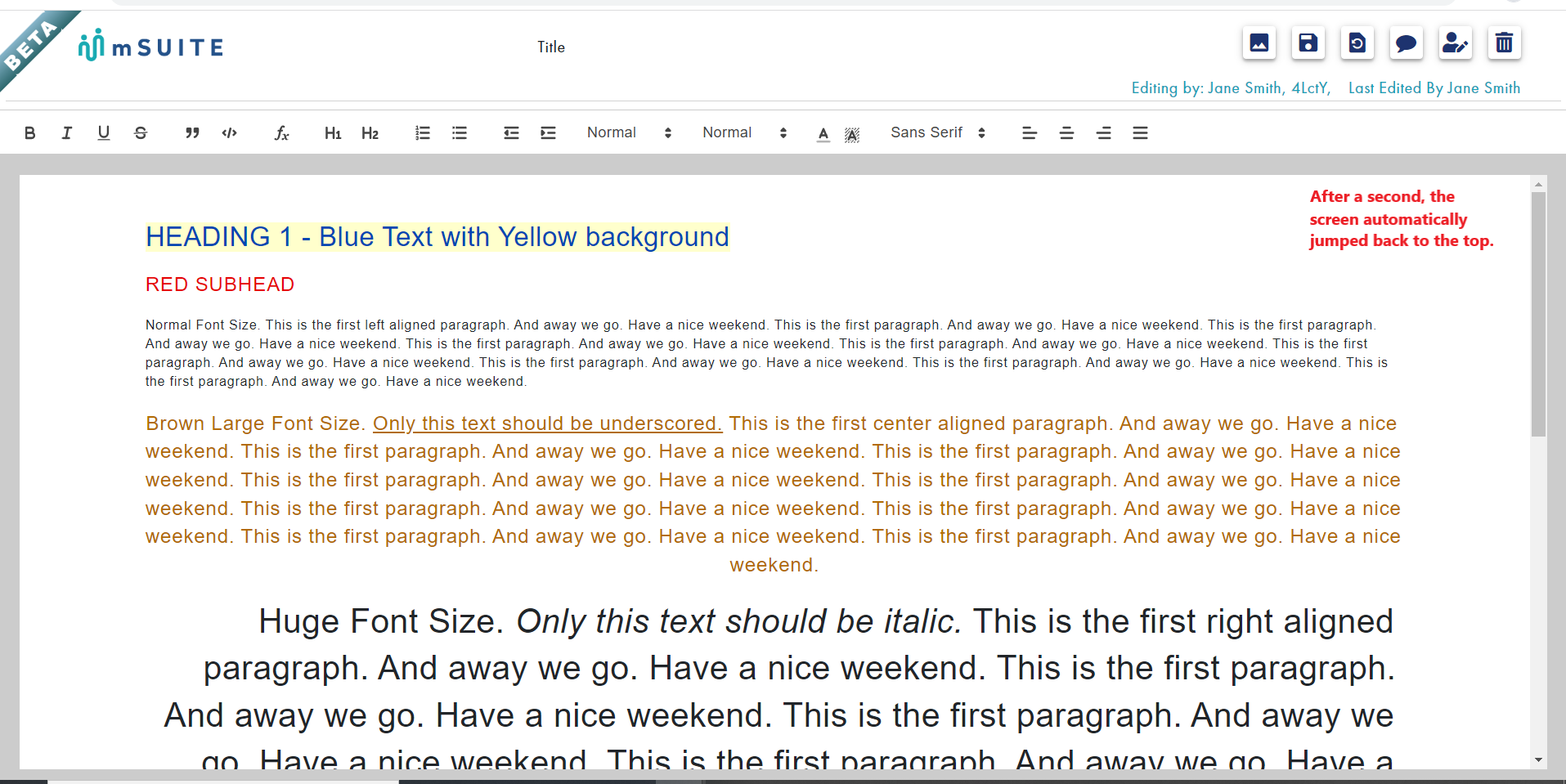Click the mSUITE logo
The height and width of the screenshot is (784, 1566).
(150, 46)
